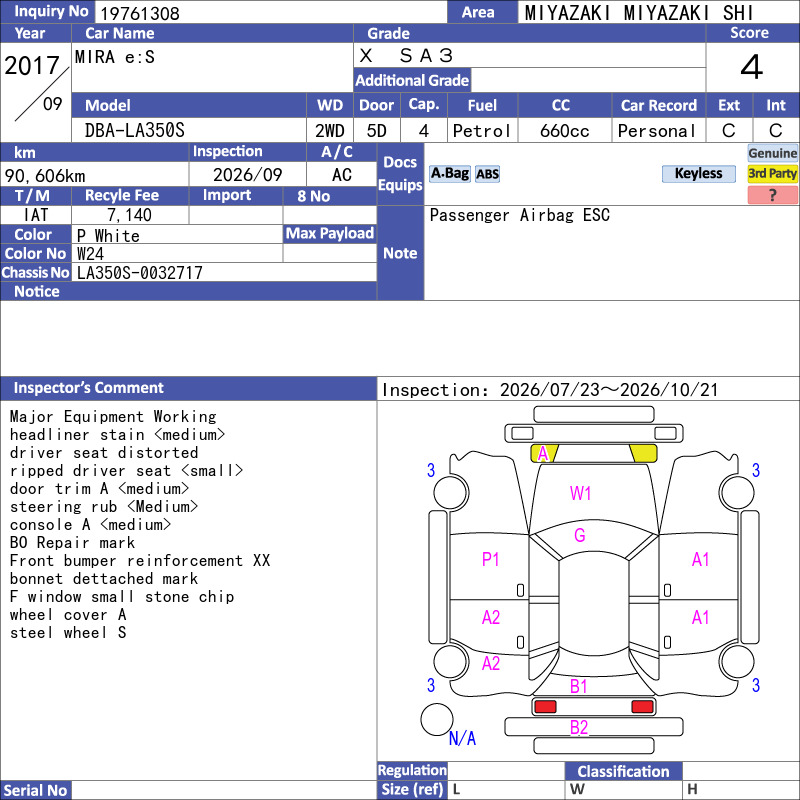
Task: Click the red question mark badge
Action: click(x=772, y=195)
